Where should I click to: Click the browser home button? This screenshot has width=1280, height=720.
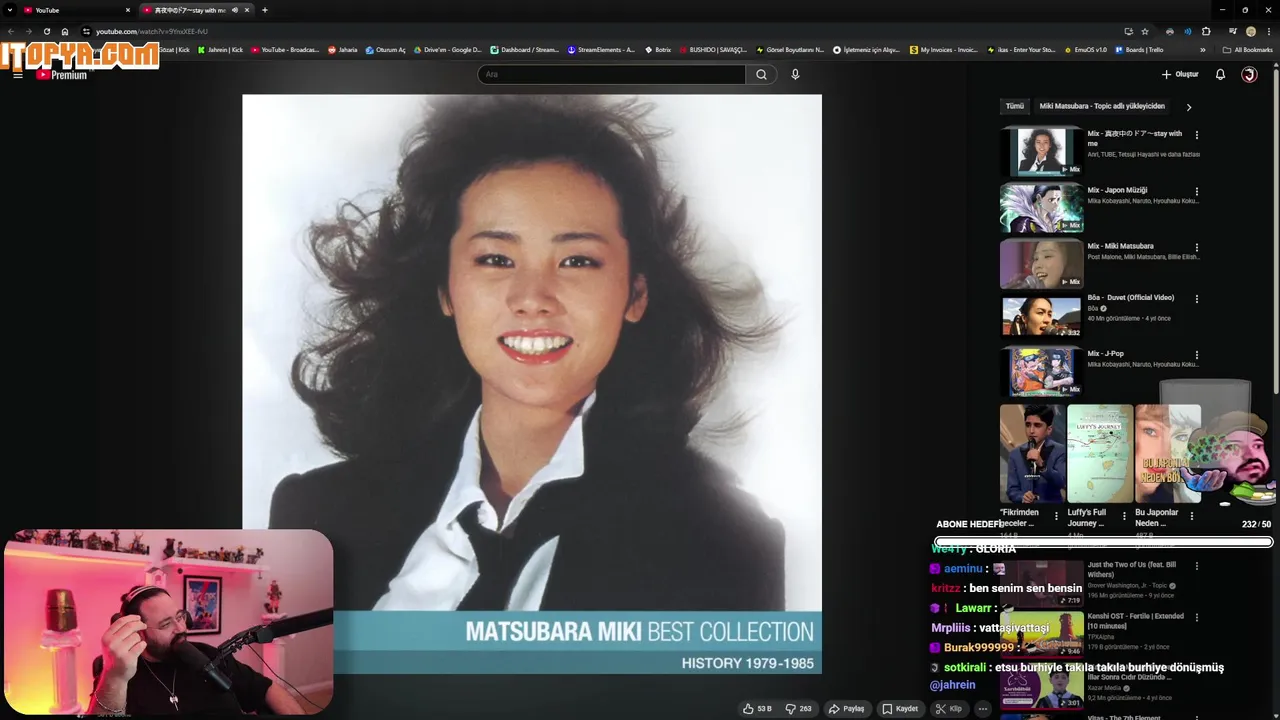[65, 31]
